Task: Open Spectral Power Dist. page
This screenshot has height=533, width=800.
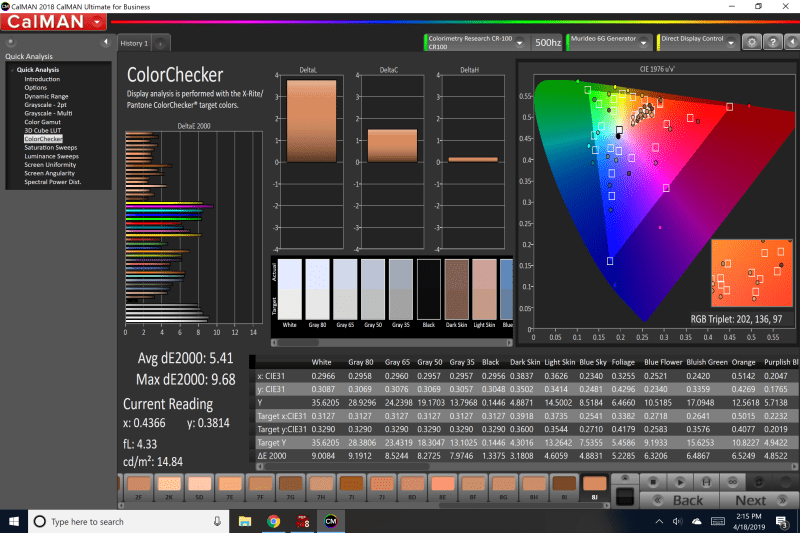Action: pyautogui.click(x=53, y=182)
